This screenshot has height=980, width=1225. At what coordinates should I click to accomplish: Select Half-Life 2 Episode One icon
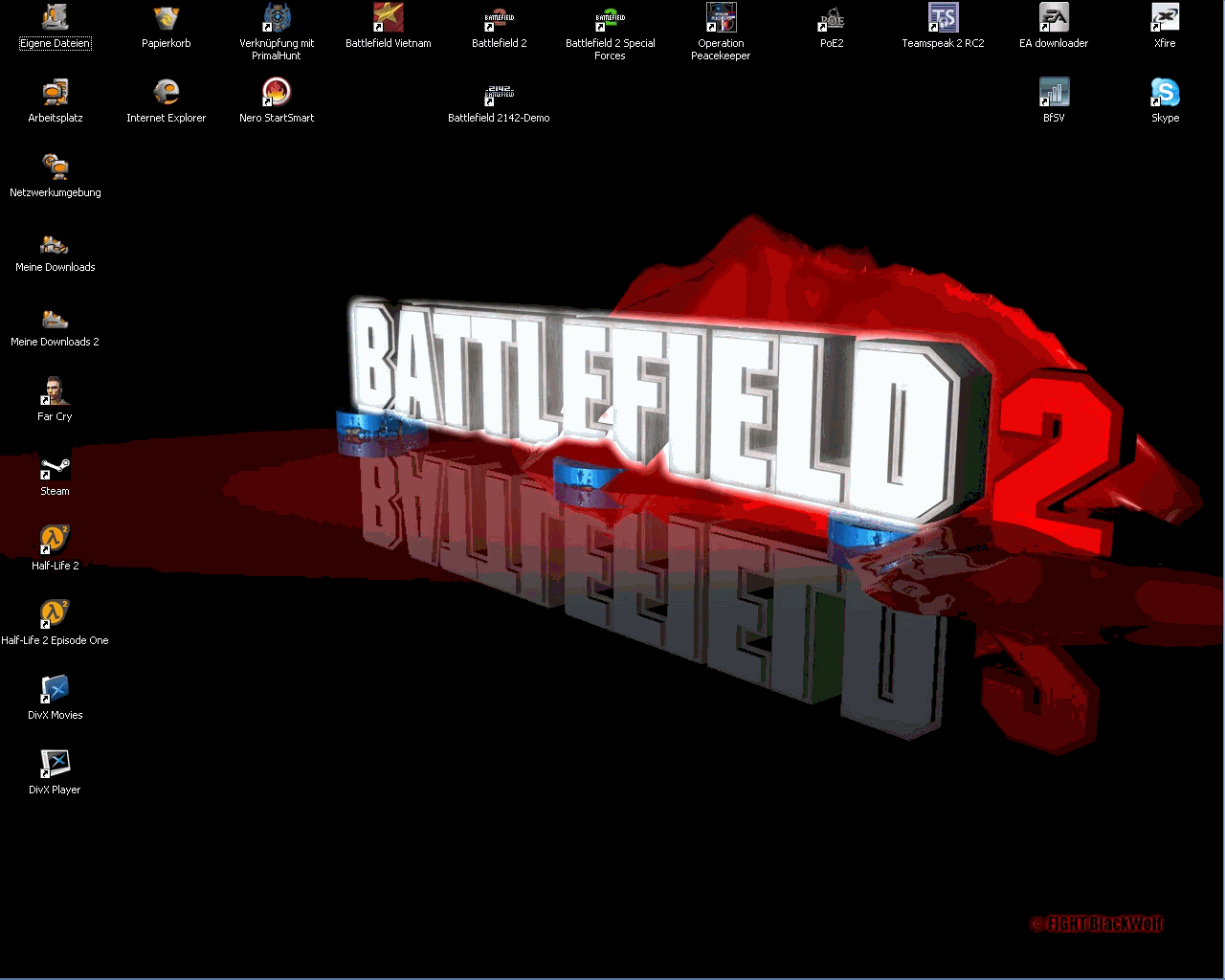(56, 614)
